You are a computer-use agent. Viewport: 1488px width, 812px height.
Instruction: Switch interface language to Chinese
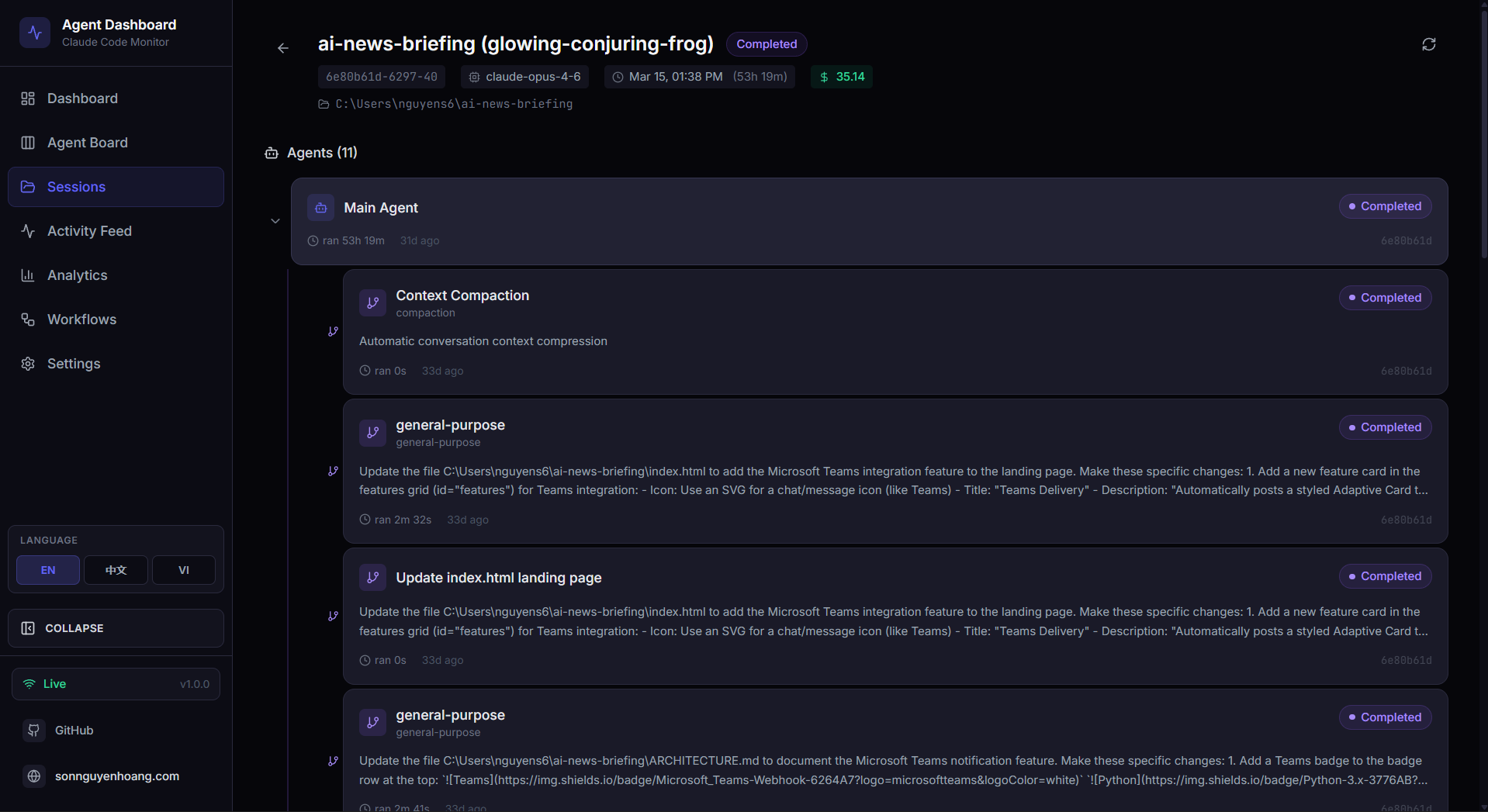(115, 570)
